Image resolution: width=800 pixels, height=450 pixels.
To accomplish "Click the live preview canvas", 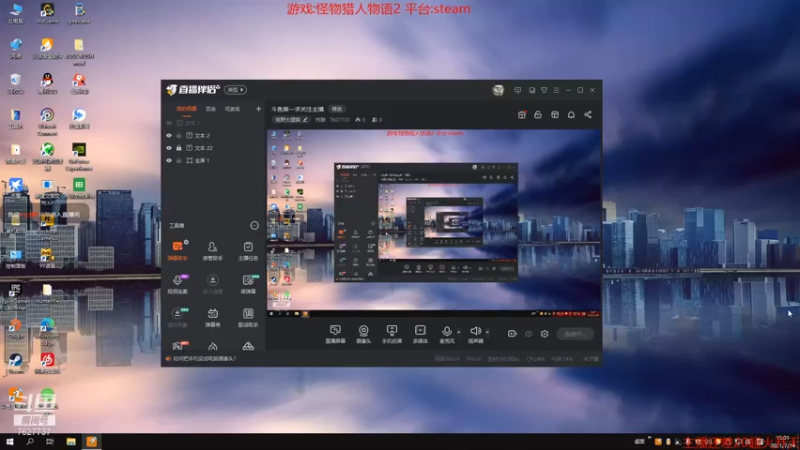I will 434,223.
